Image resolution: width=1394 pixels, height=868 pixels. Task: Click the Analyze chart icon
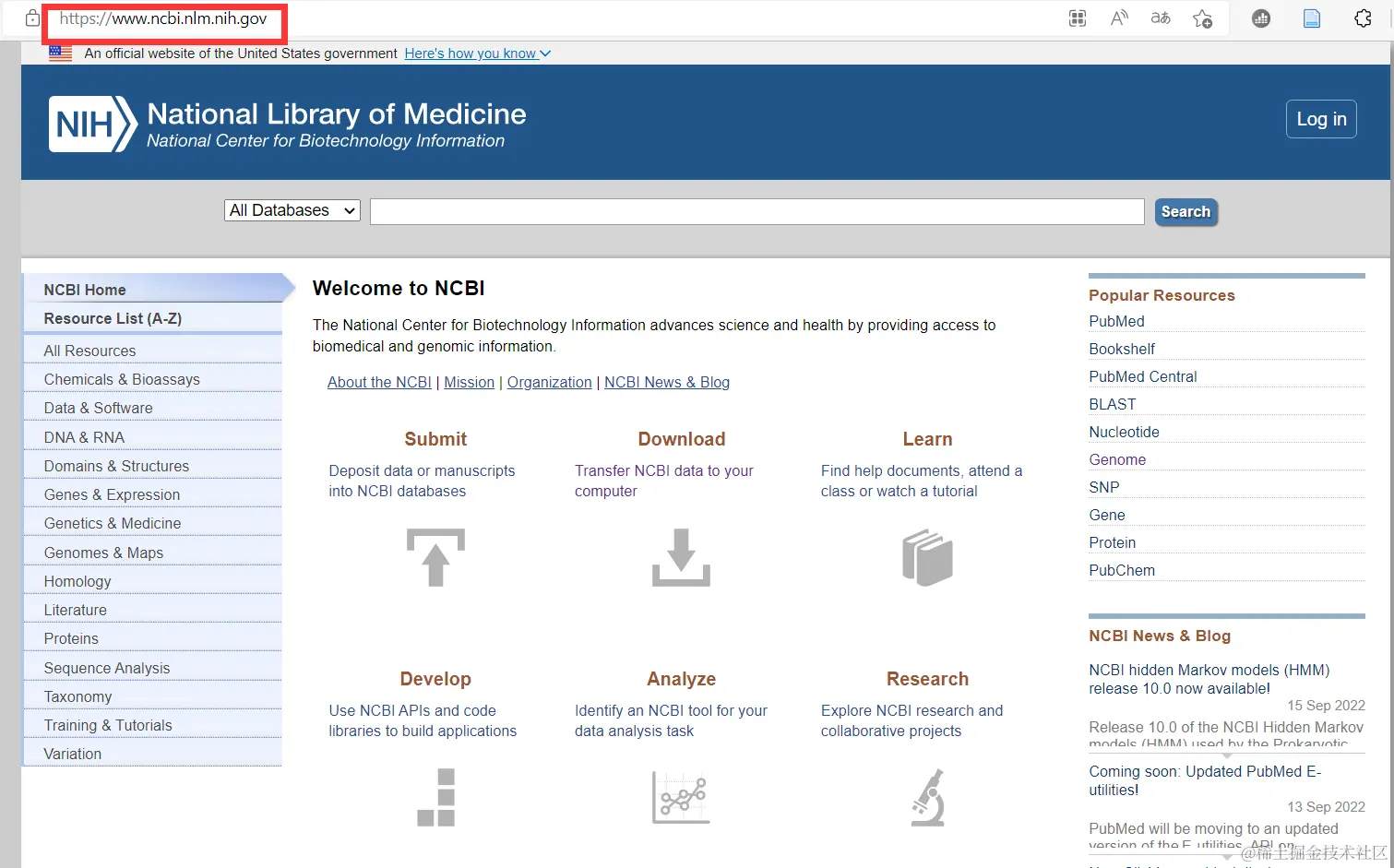coord(681,797)
